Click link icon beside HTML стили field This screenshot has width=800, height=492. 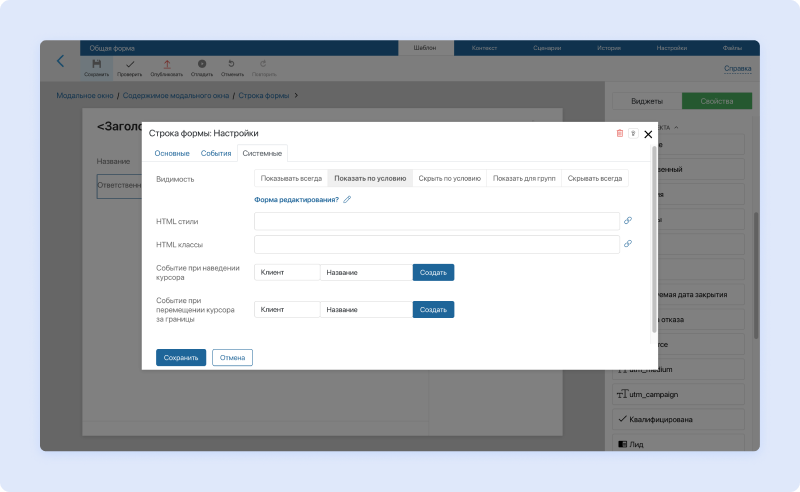[x=628, y=221]
